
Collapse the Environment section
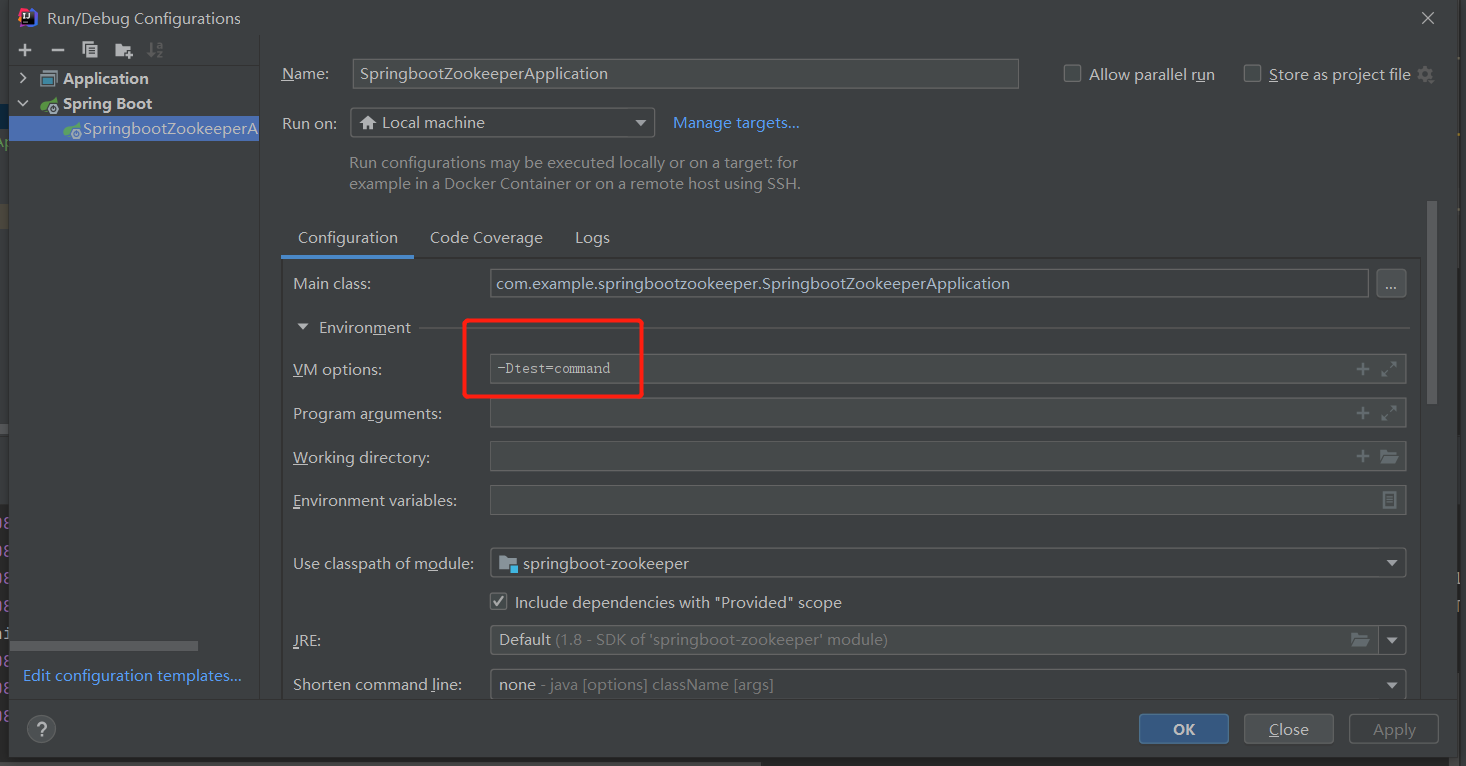click(303, 328)
